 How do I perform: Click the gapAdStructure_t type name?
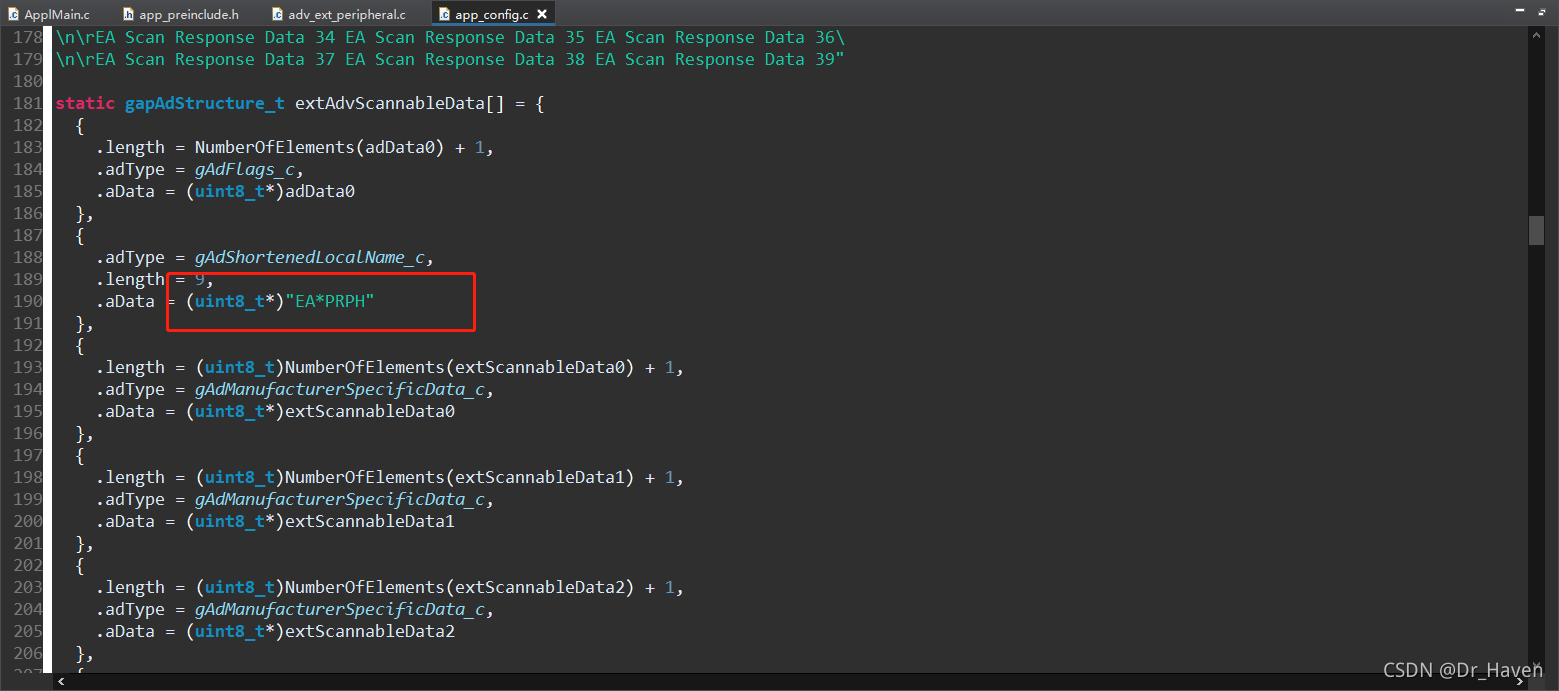[204, 103]
